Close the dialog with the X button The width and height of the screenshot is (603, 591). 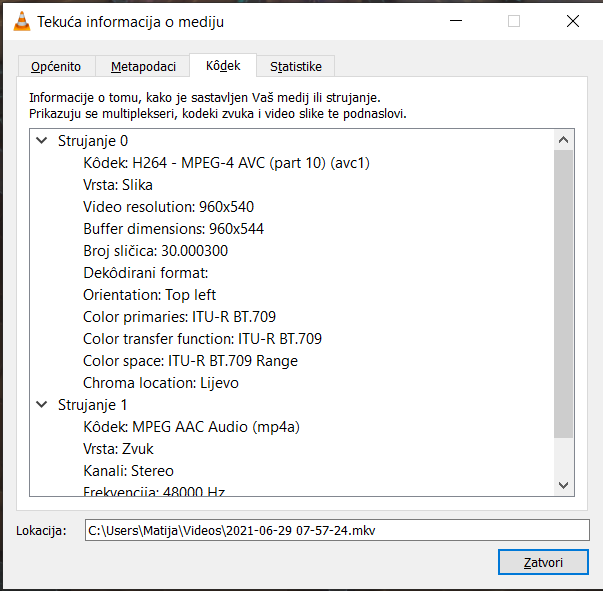pyautogui.click(x=572, y=21)
